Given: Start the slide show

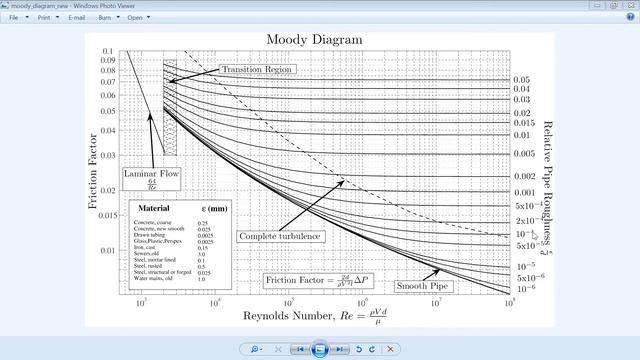Looking at the screenshot, I should click(320, 349).
